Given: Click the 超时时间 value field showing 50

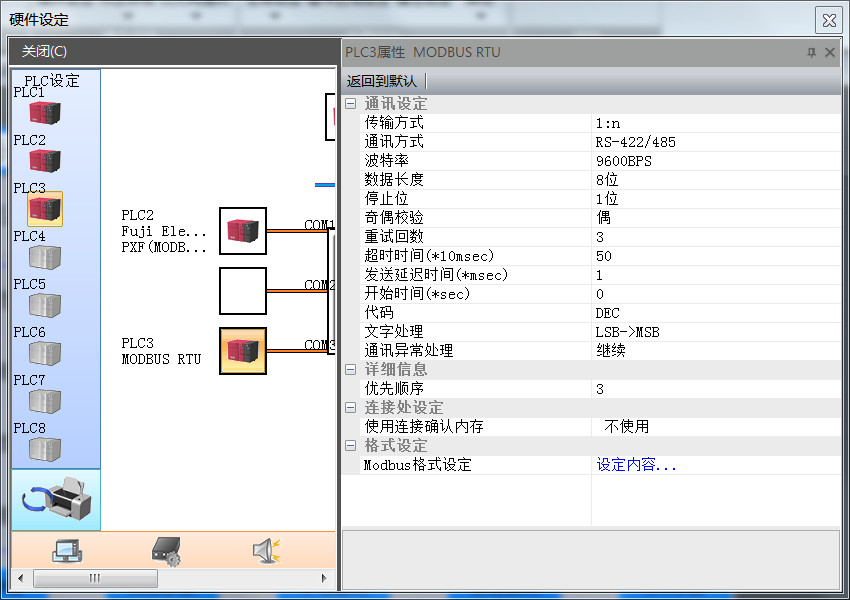Looking at the screenshot, I should pos(716,256).
